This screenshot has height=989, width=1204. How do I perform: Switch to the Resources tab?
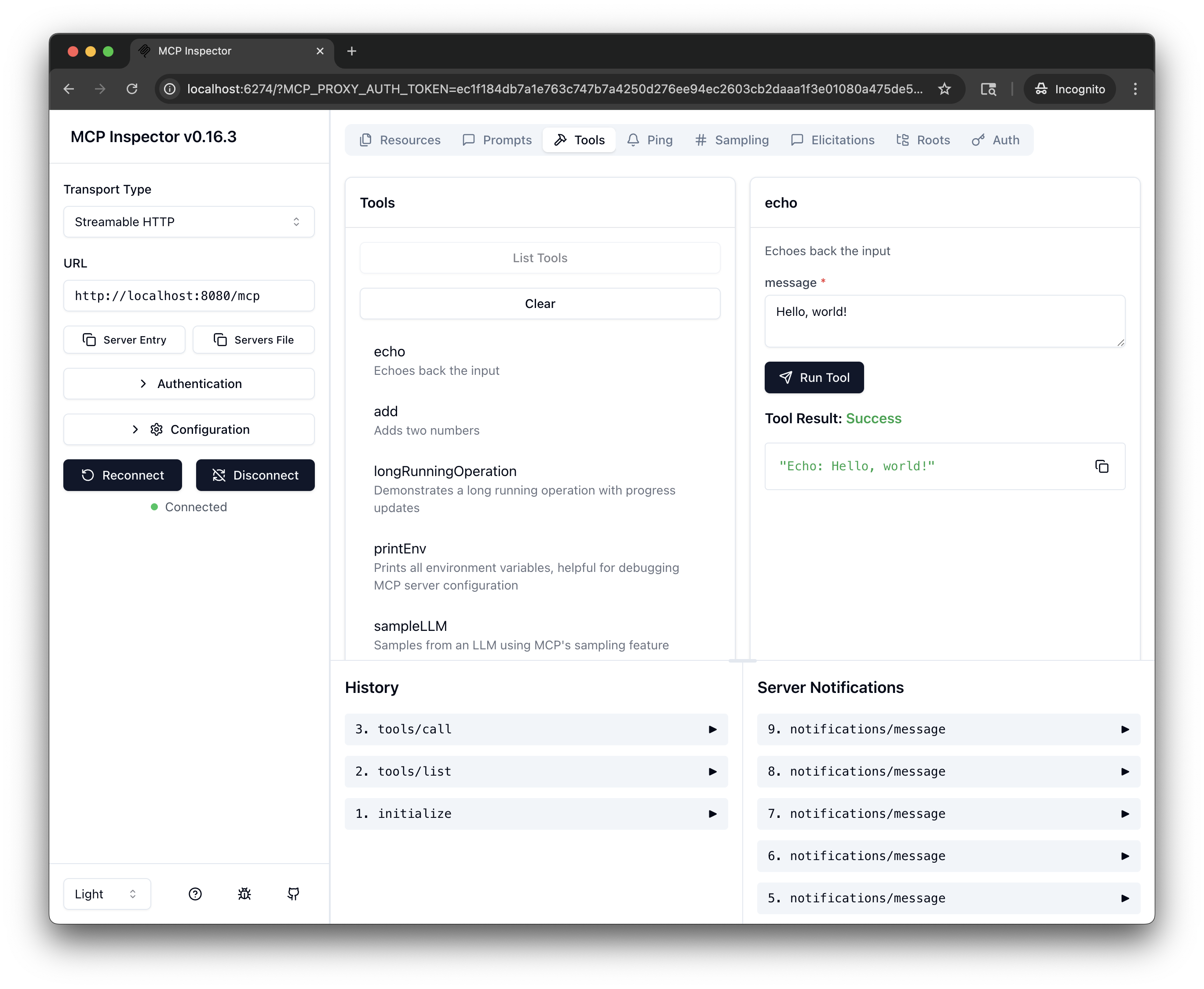400,140
